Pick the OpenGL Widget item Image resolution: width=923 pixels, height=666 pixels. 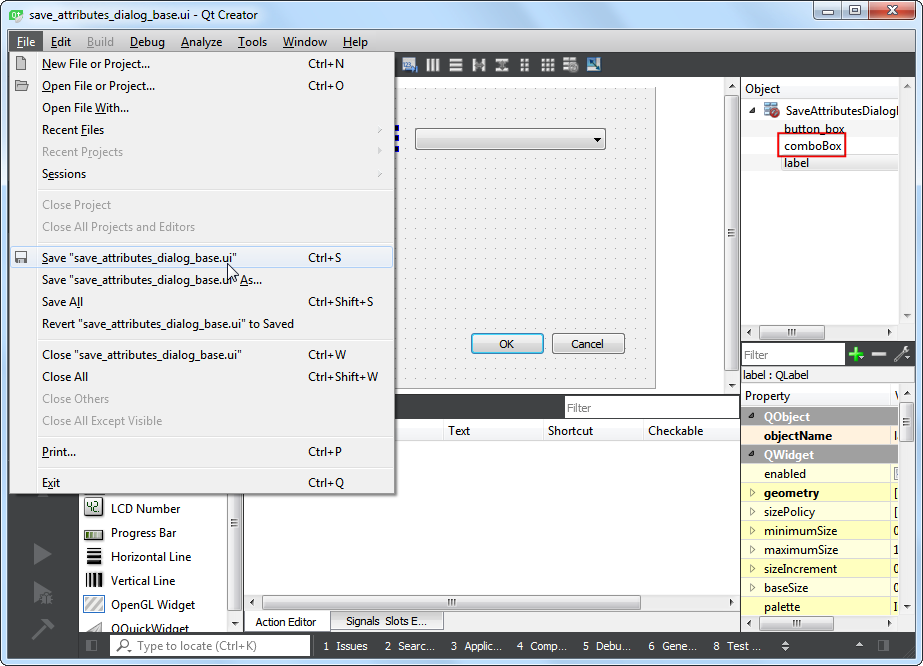coord(152,605)
